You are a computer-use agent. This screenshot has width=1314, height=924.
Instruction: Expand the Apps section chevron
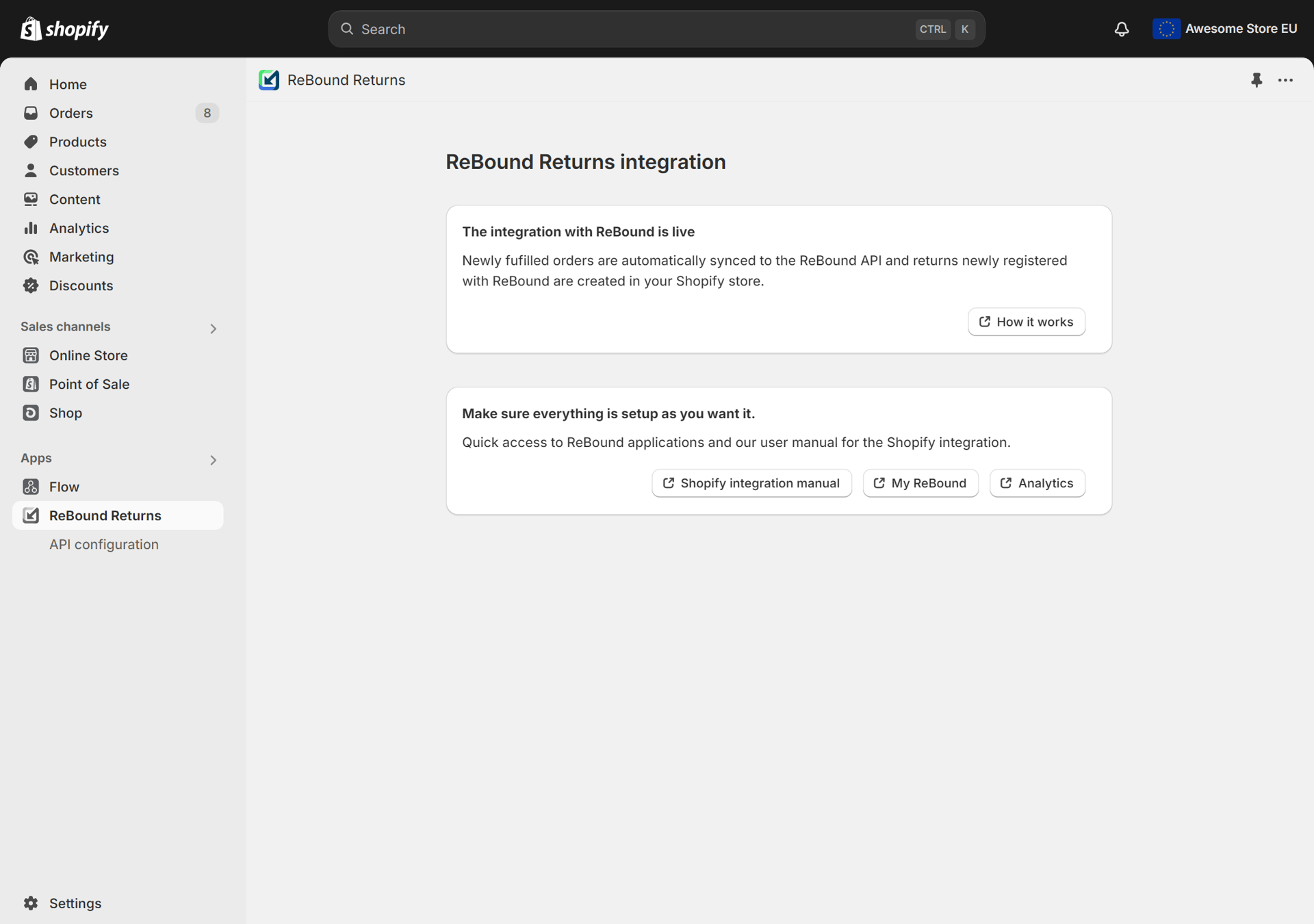pyautogui.click(x=213, y=460)
